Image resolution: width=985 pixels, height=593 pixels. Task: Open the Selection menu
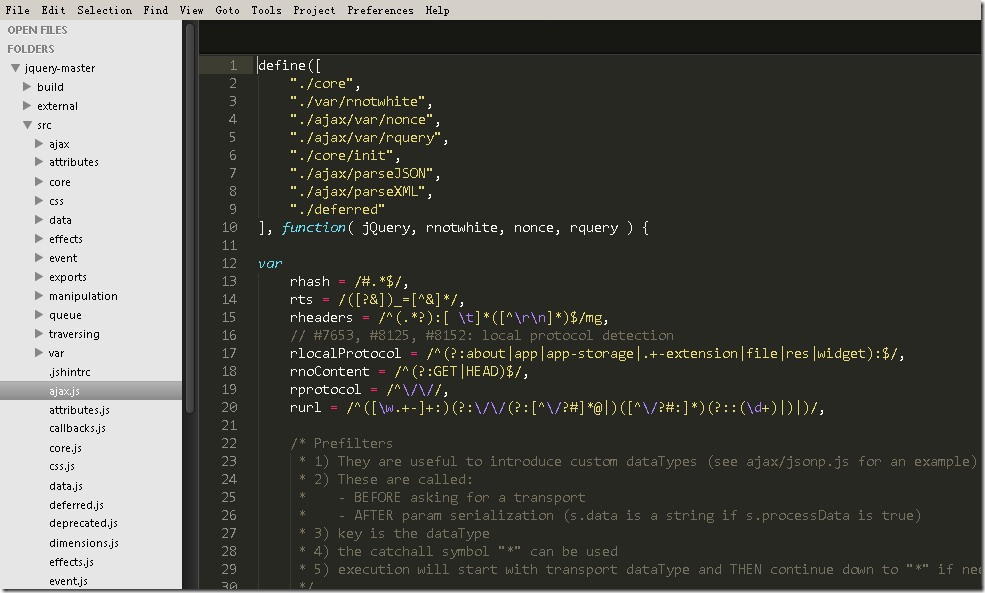coord(104,10)
